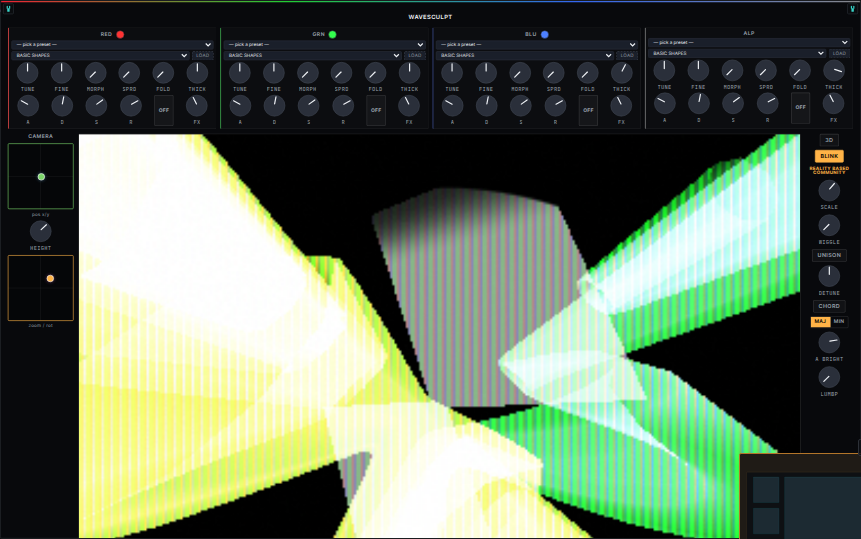
Task: Click the RED attack (A) knob
Action: pyautogui.click(x=27, y=106)
